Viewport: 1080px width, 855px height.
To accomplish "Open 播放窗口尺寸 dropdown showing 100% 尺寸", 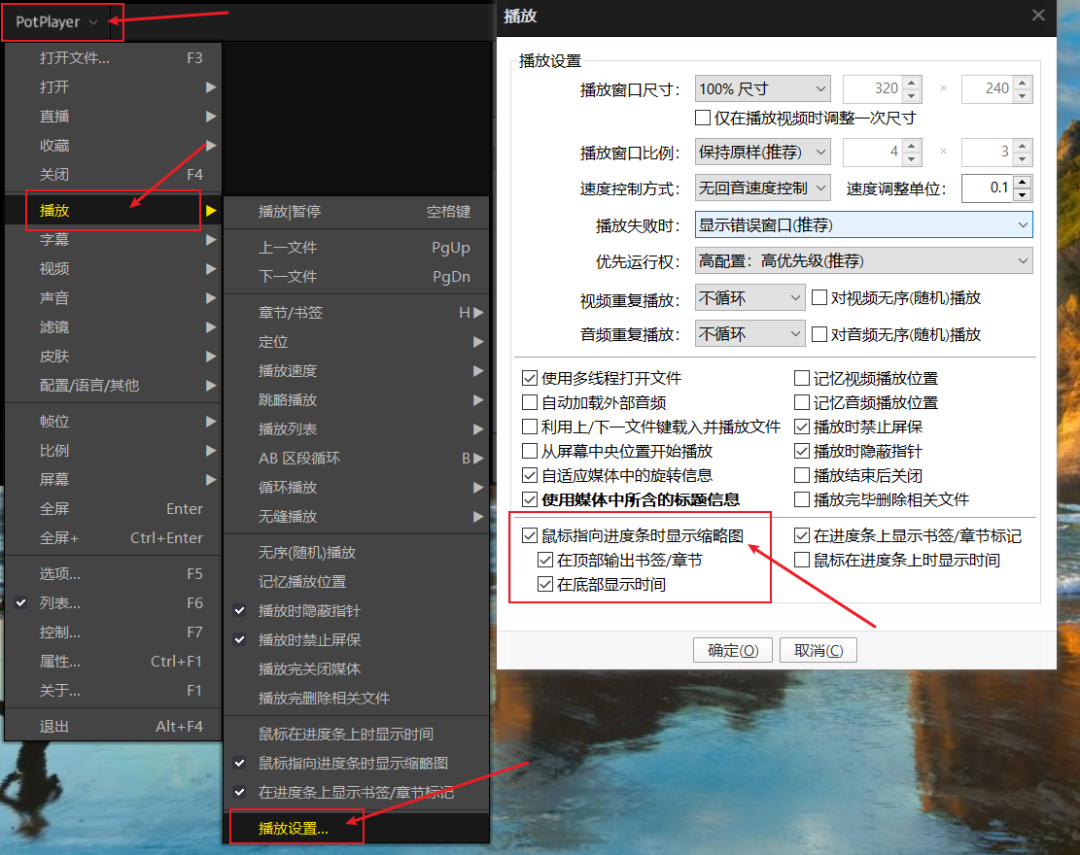I will 762,89.
